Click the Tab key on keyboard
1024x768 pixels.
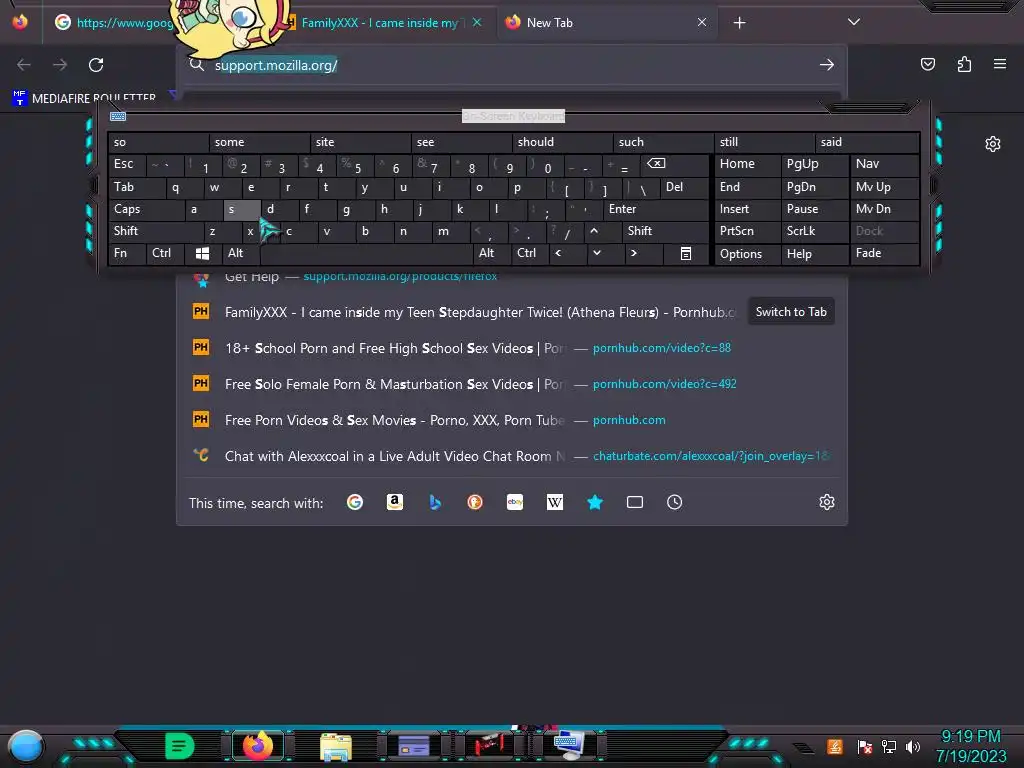136,187
